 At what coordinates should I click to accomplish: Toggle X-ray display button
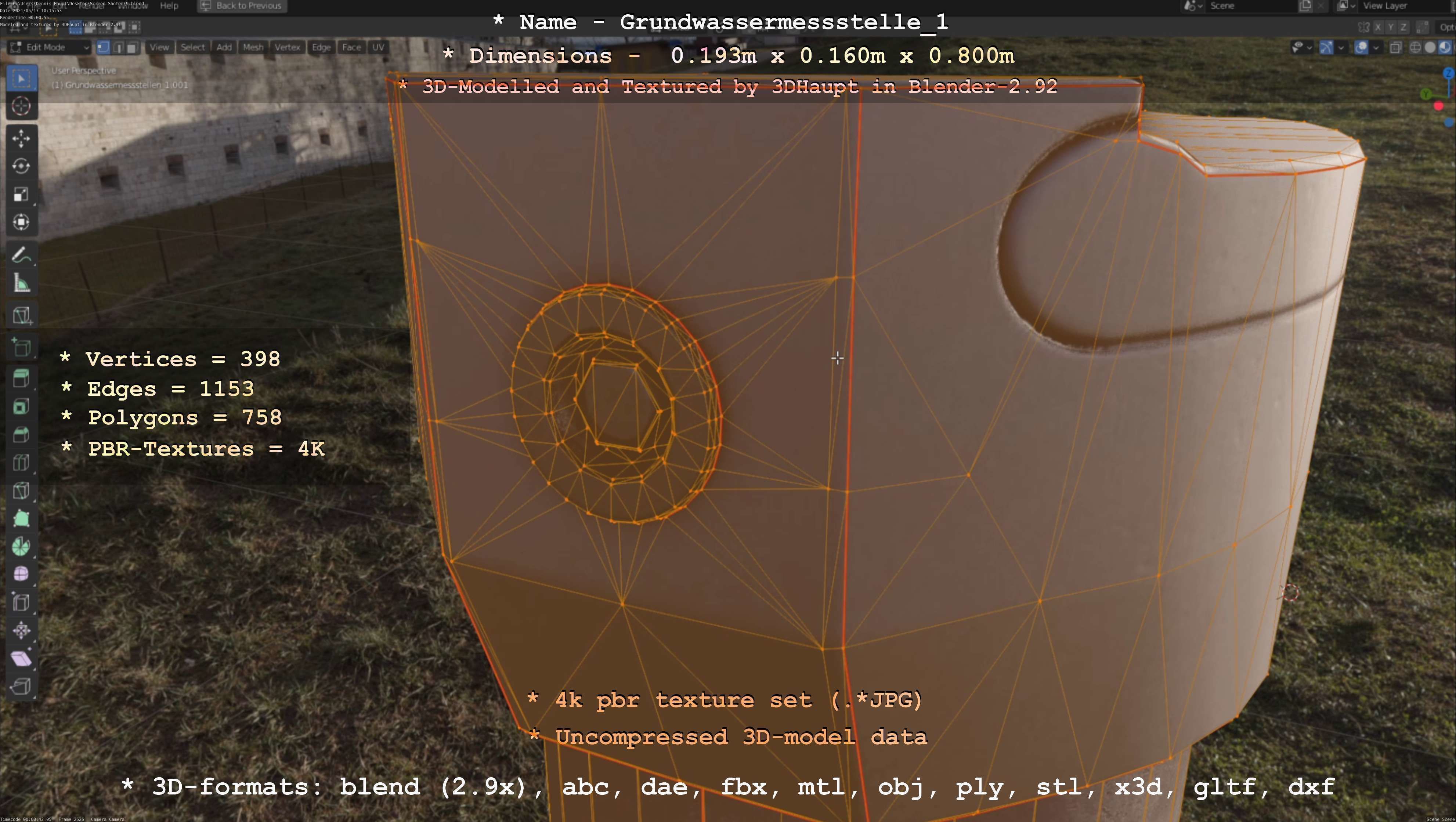tap(1395, 47)
